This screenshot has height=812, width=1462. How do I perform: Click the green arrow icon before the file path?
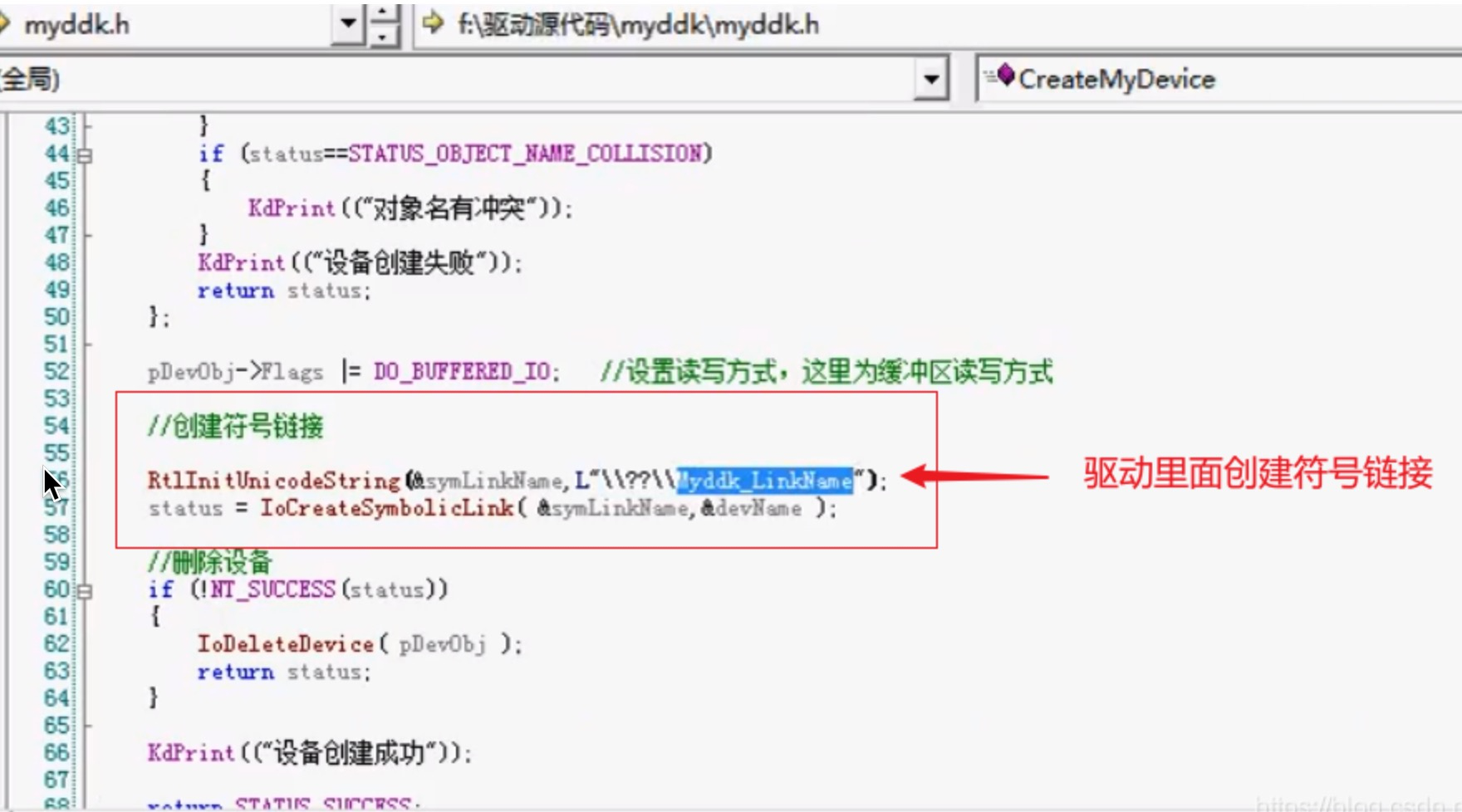coord(429,25)
